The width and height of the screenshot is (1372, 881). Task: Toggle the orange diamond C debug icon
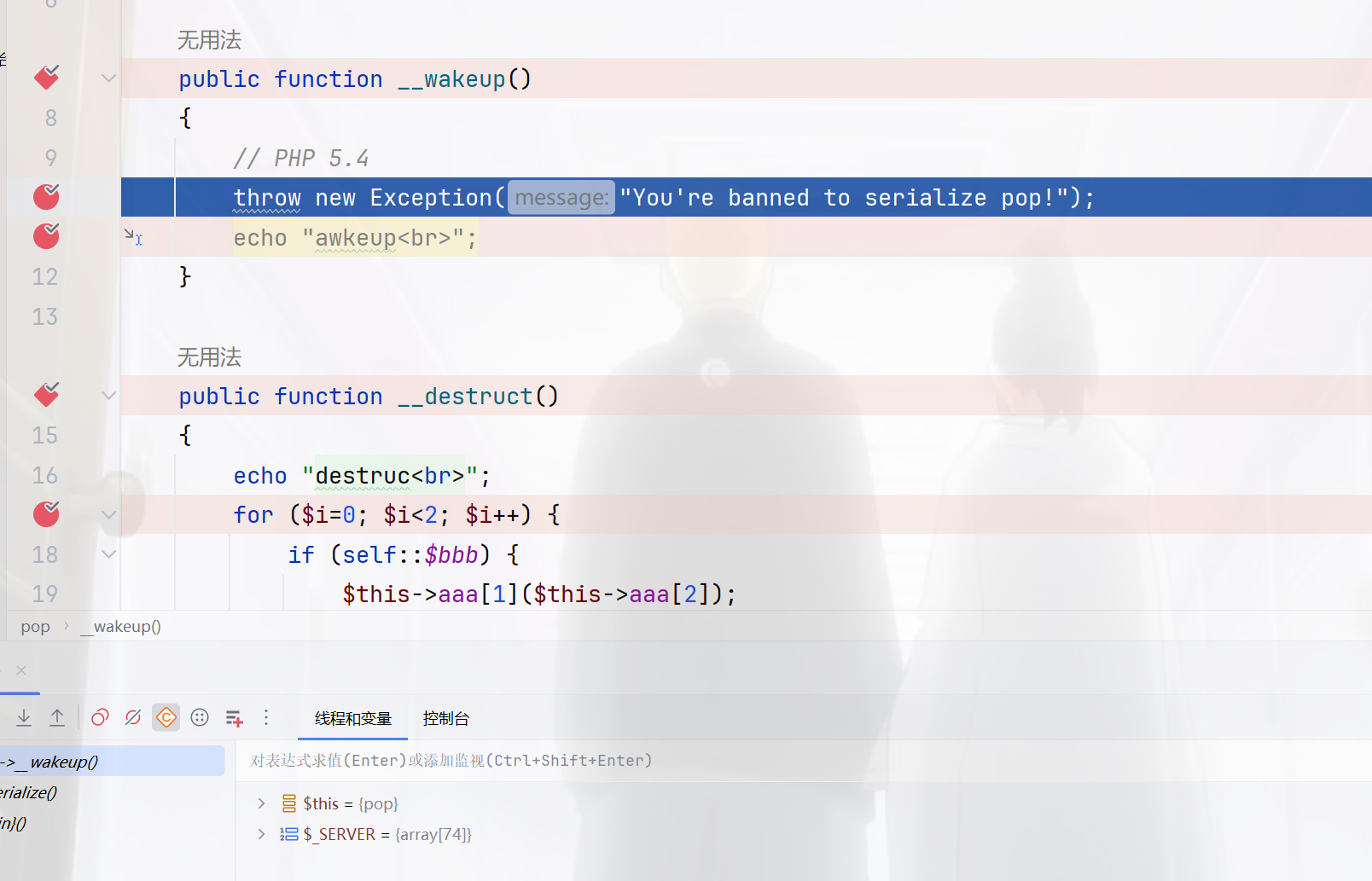pos(166,718)
